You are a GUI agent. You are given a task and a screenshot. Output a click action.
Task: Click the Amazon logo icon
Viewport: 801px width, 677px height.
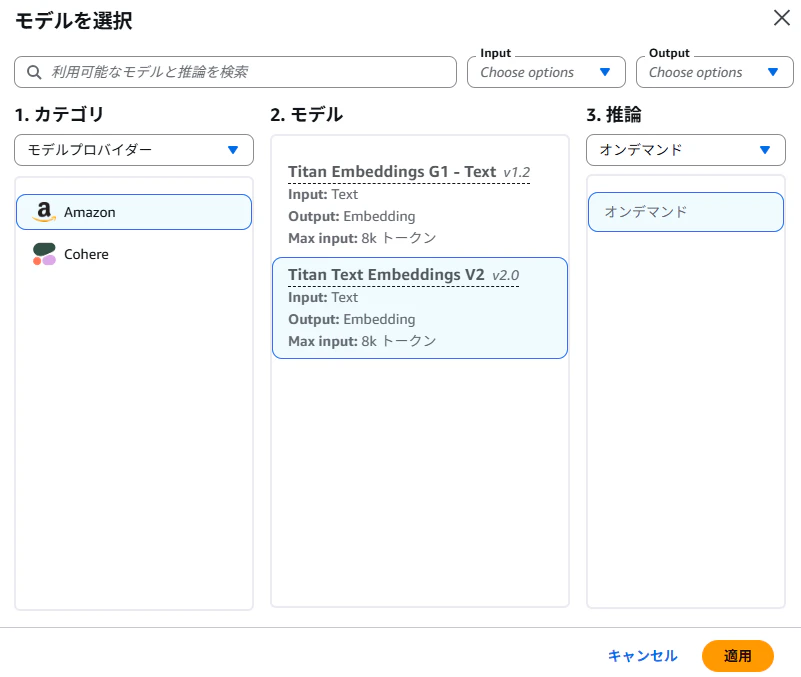(44, 212)
